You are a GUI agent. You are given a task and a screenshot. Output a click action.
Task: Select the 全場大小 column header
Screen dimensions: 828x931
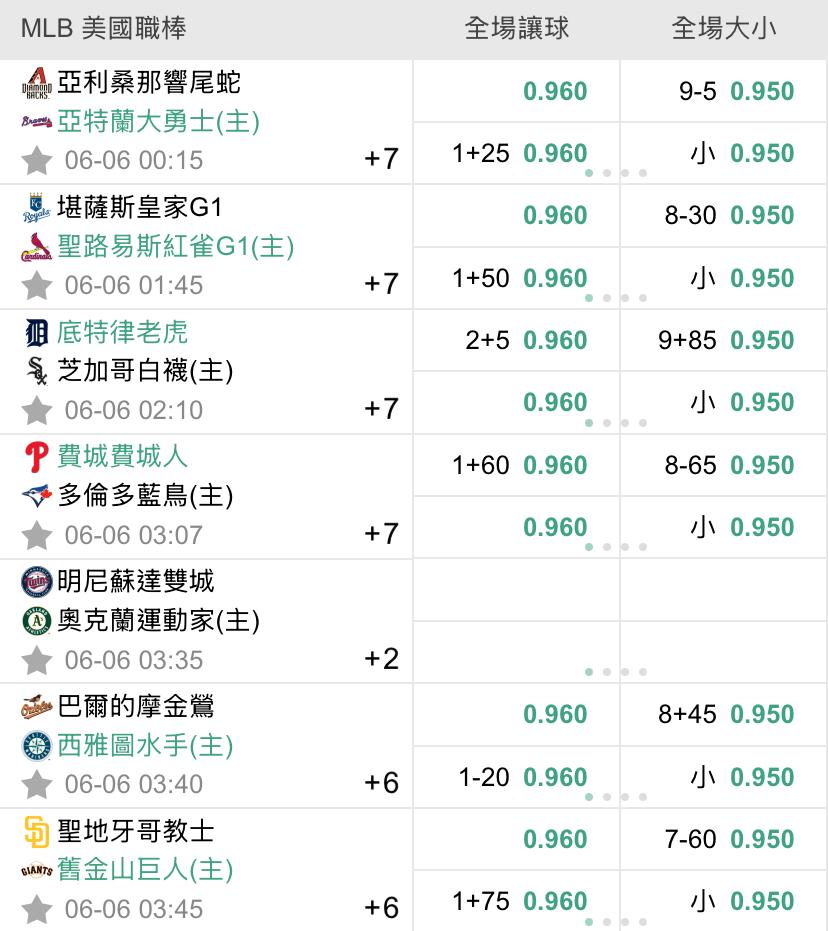(x=724, y=28)
